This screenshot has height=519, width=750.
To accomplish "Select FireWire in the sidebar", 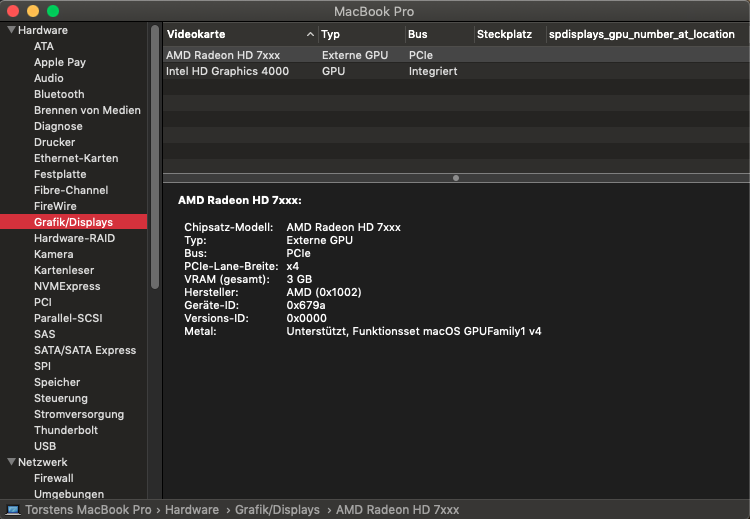I will click(55, 206).
